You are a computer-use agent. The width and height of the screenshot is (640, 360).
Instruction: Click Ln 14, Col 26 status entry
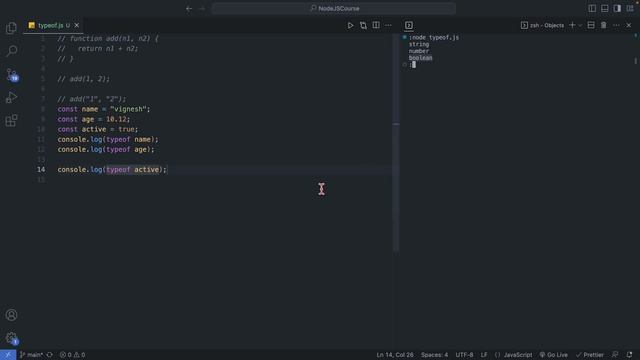click(x=395, y=355)
